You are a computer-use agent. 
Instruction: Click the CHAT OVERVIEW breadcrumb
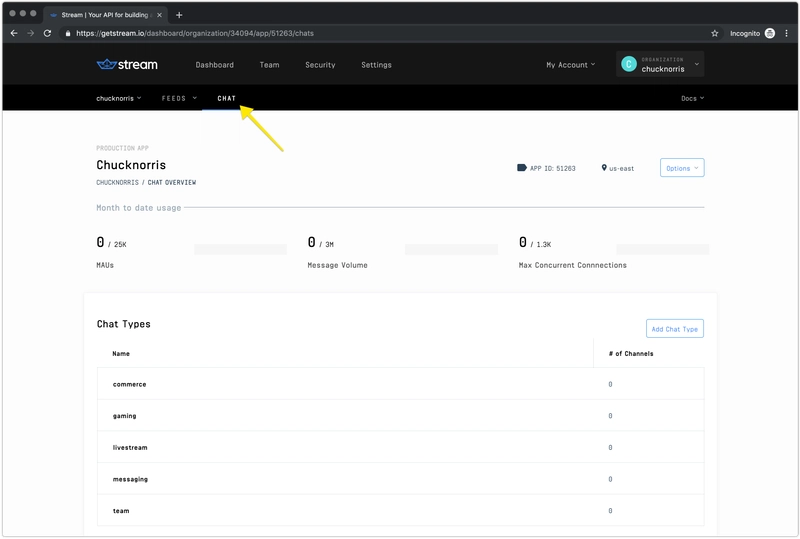pyautogui.click(x=172, y=182)
